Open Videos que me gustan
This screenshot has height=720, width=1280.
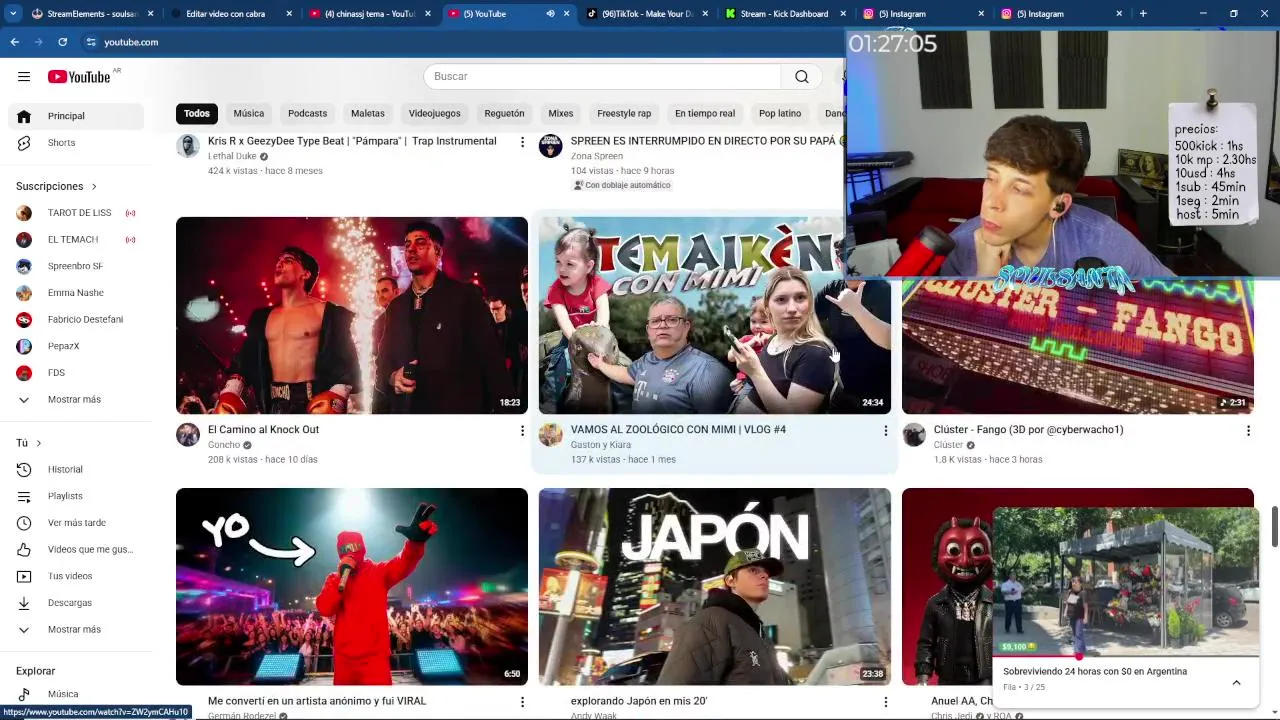pos(76,550)
